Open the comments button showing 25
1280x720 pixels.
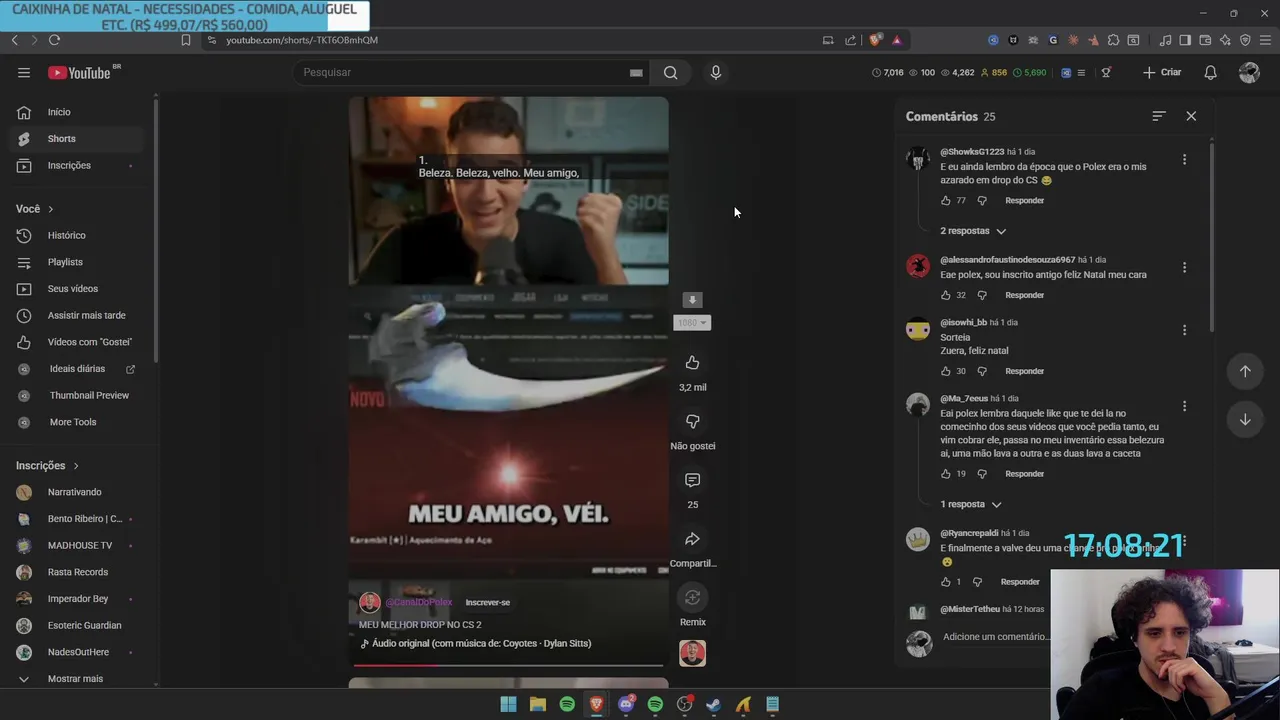692,481
